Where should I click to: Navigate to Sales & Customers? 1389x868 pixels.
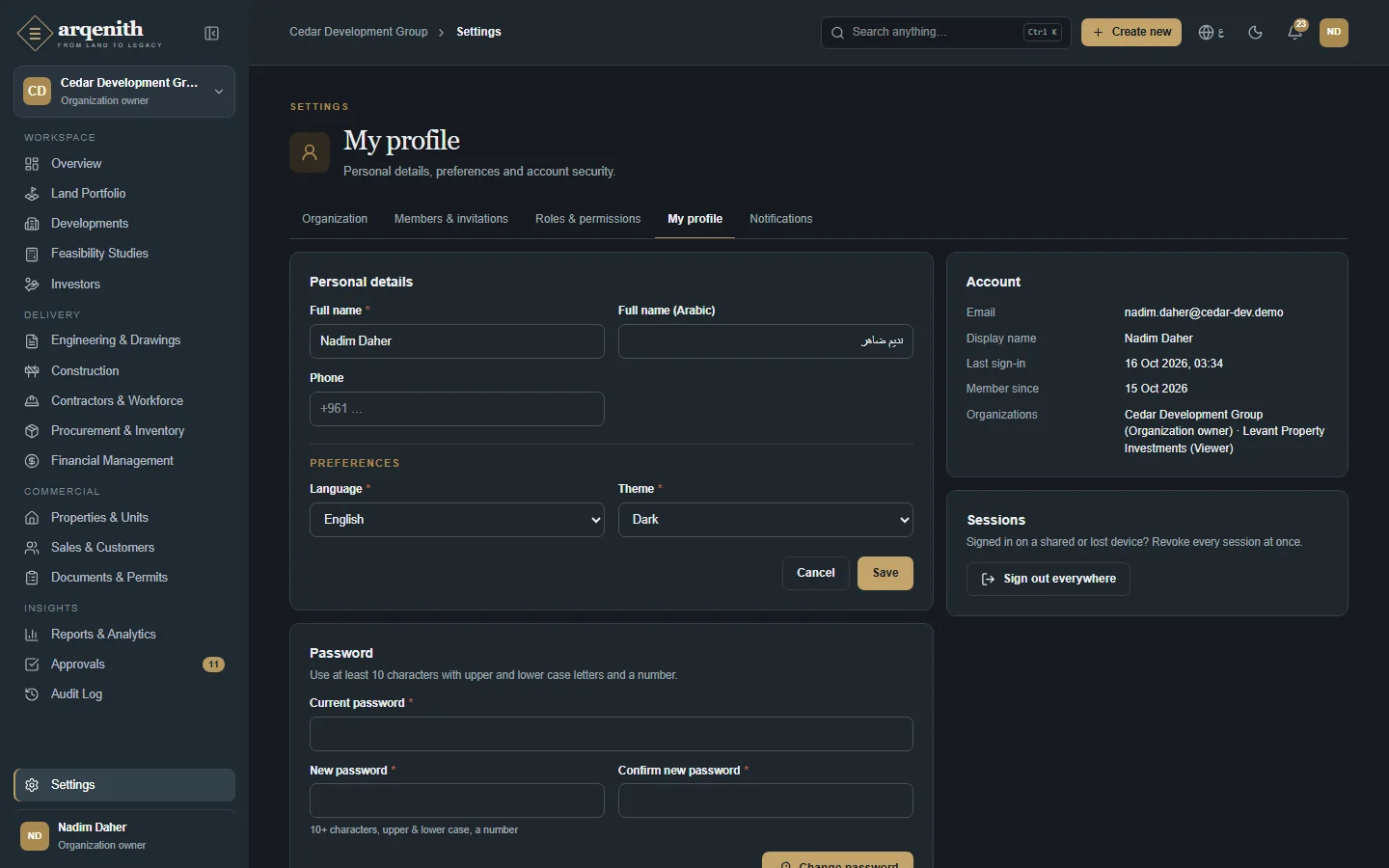tap(124, 548)
